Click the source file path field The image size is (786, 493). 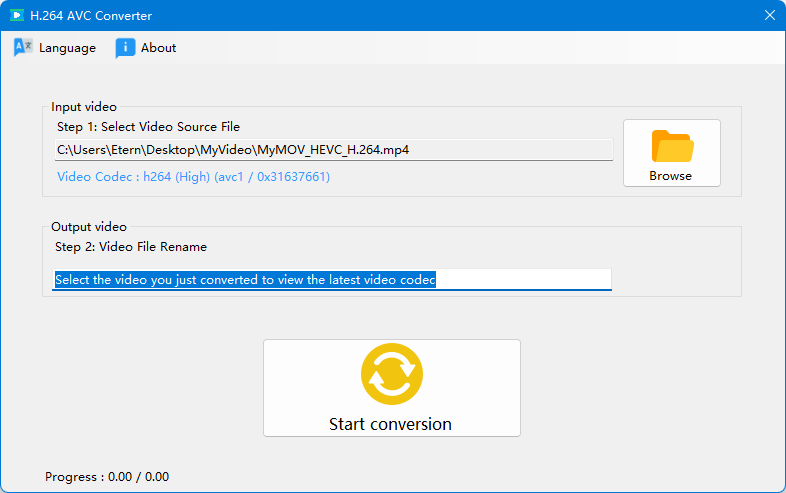[333, 149]
